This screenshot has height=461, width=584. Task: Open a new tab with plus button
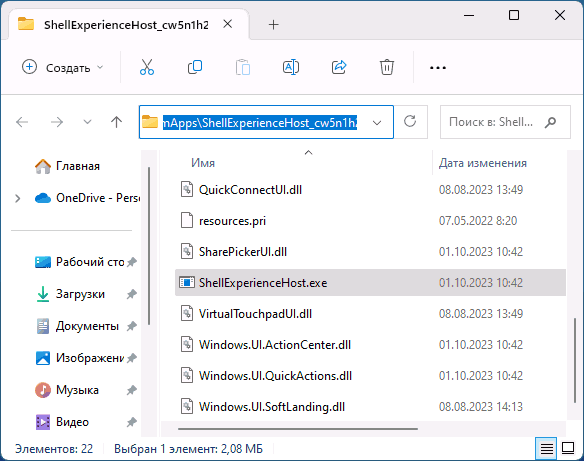273,25
